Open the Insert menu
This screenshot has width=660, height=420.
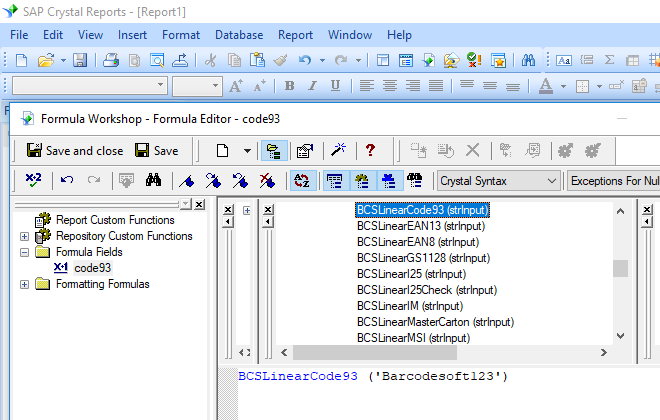pos(132,35)
